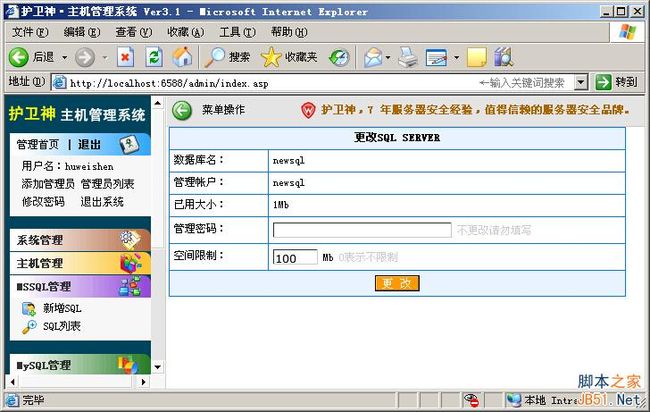
Task: Click the 完毕 status bar text
Action: pyautogui.click(x=33, y=400)
